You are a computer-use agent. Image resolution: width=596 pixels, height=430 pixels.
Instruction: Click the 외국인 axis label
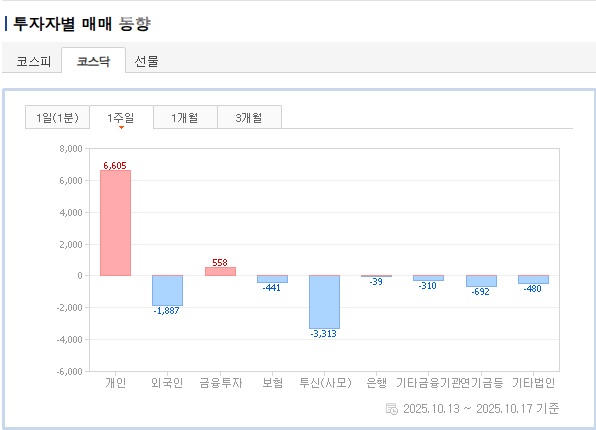tap(167, 382)
